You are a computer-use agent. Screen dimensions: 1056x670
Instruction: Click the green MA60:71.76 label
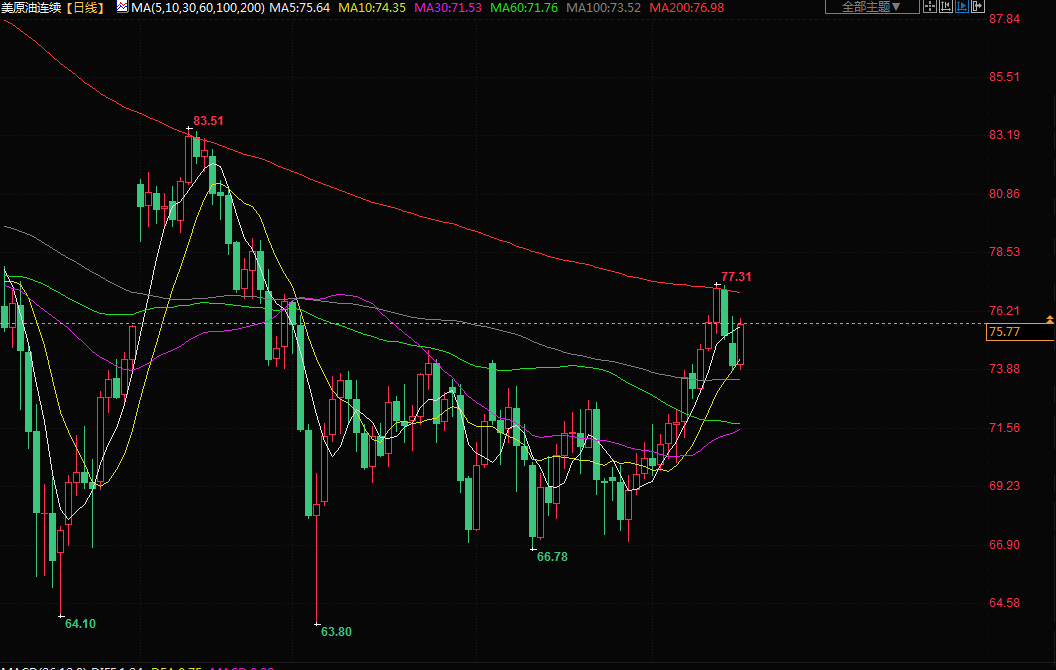pyautogui.click(x=524, y=7)
